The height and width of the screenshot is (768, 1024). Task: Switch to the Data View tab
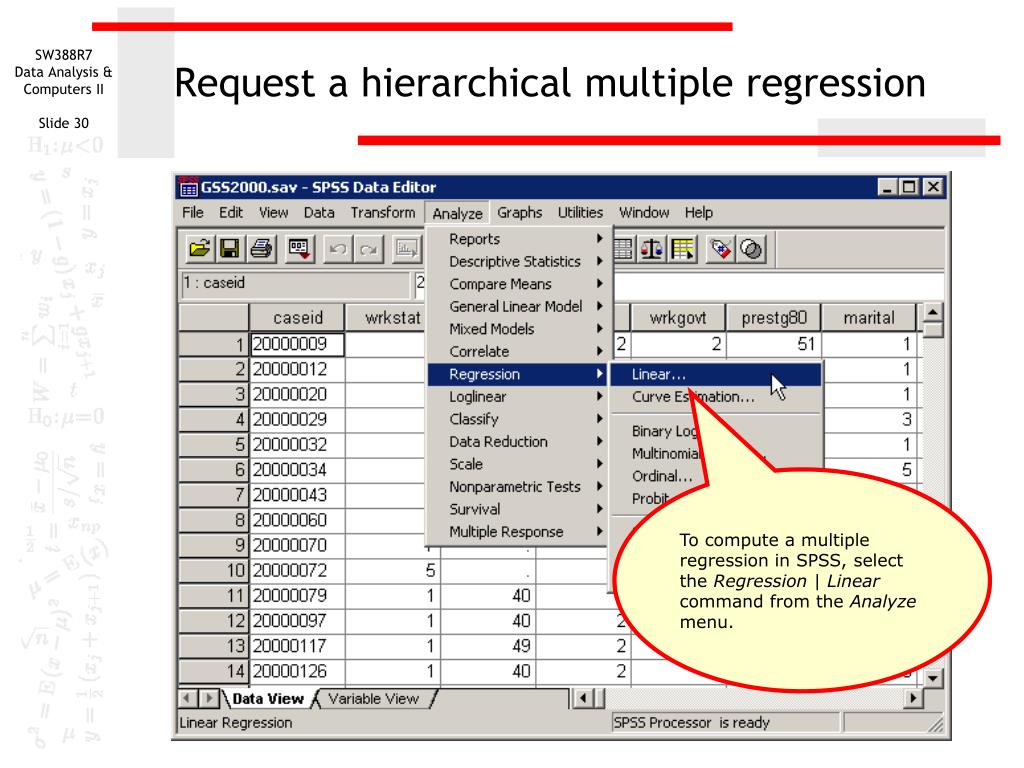[x=268, y=699]
